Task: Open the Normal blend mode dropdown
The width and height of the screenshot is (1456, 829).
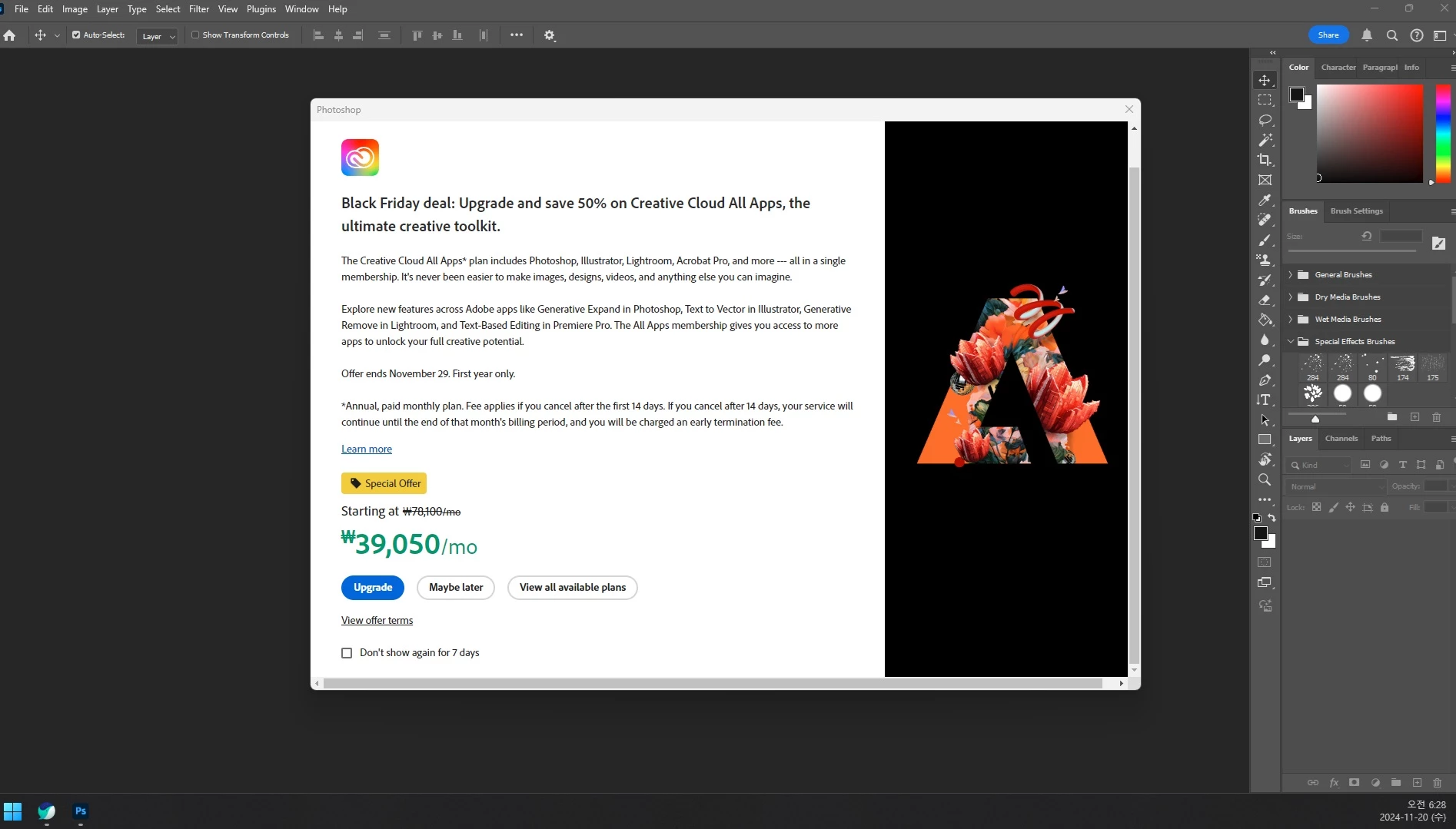Action: click(1336, 486)
